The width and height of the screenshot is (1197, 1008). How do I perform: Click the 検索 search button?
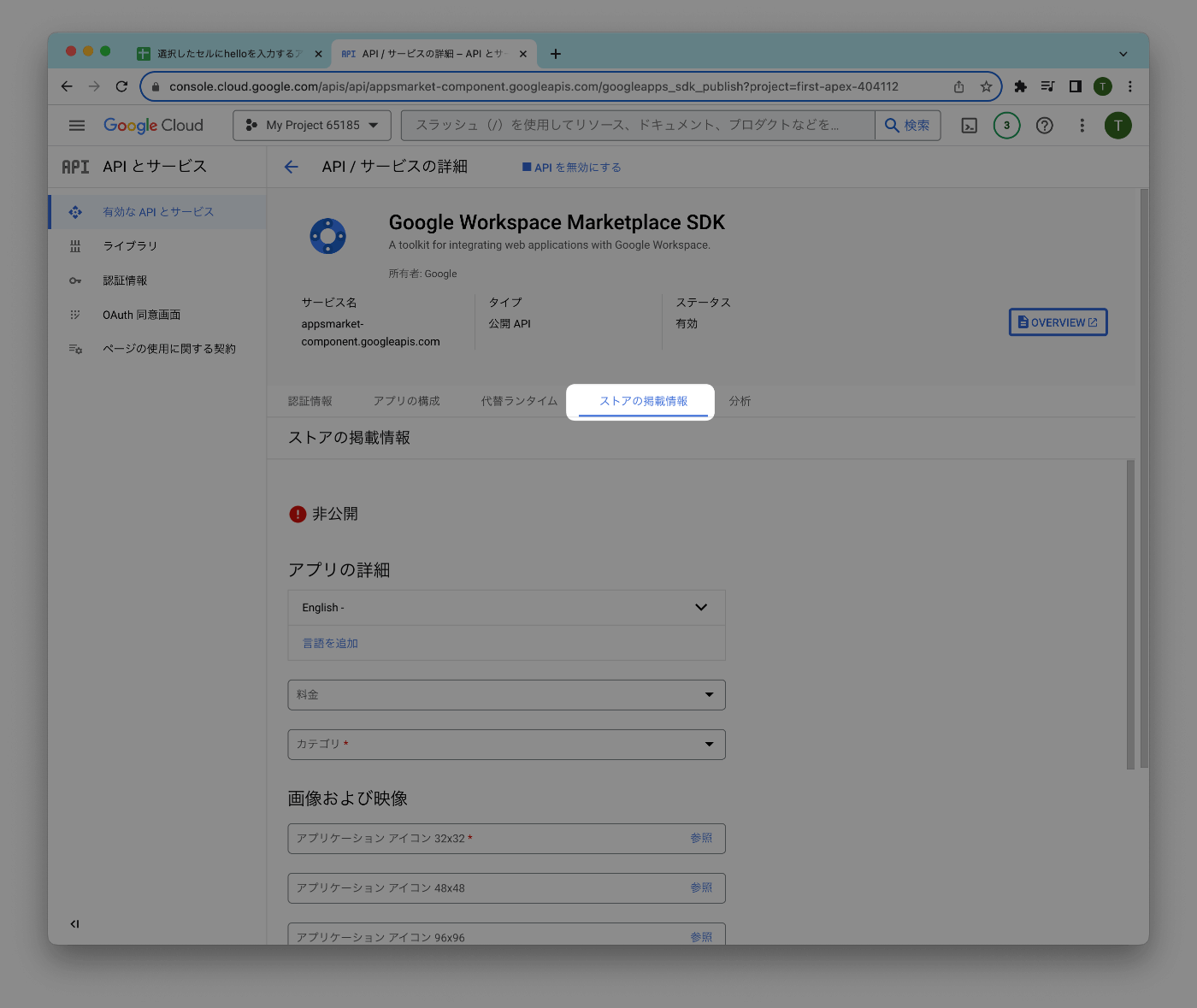(907, 126)
